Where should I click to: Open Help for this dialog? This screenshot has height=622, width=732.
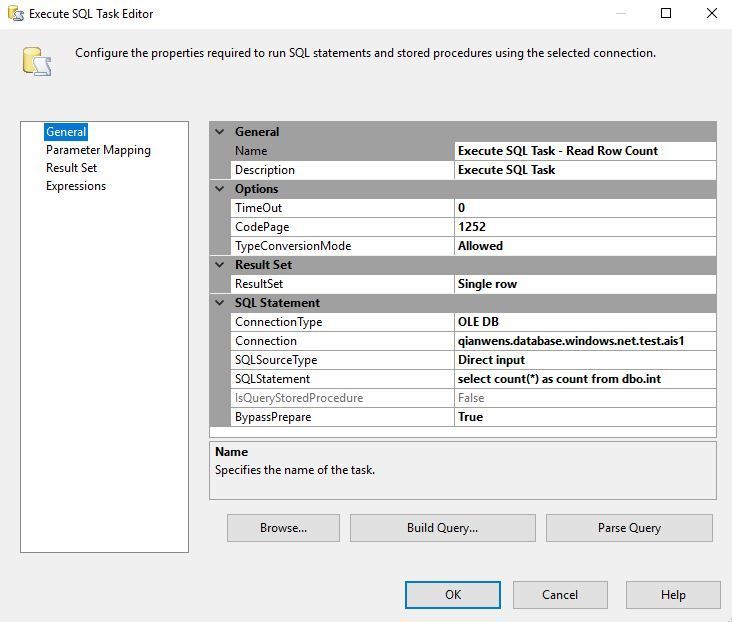(673, 594)
